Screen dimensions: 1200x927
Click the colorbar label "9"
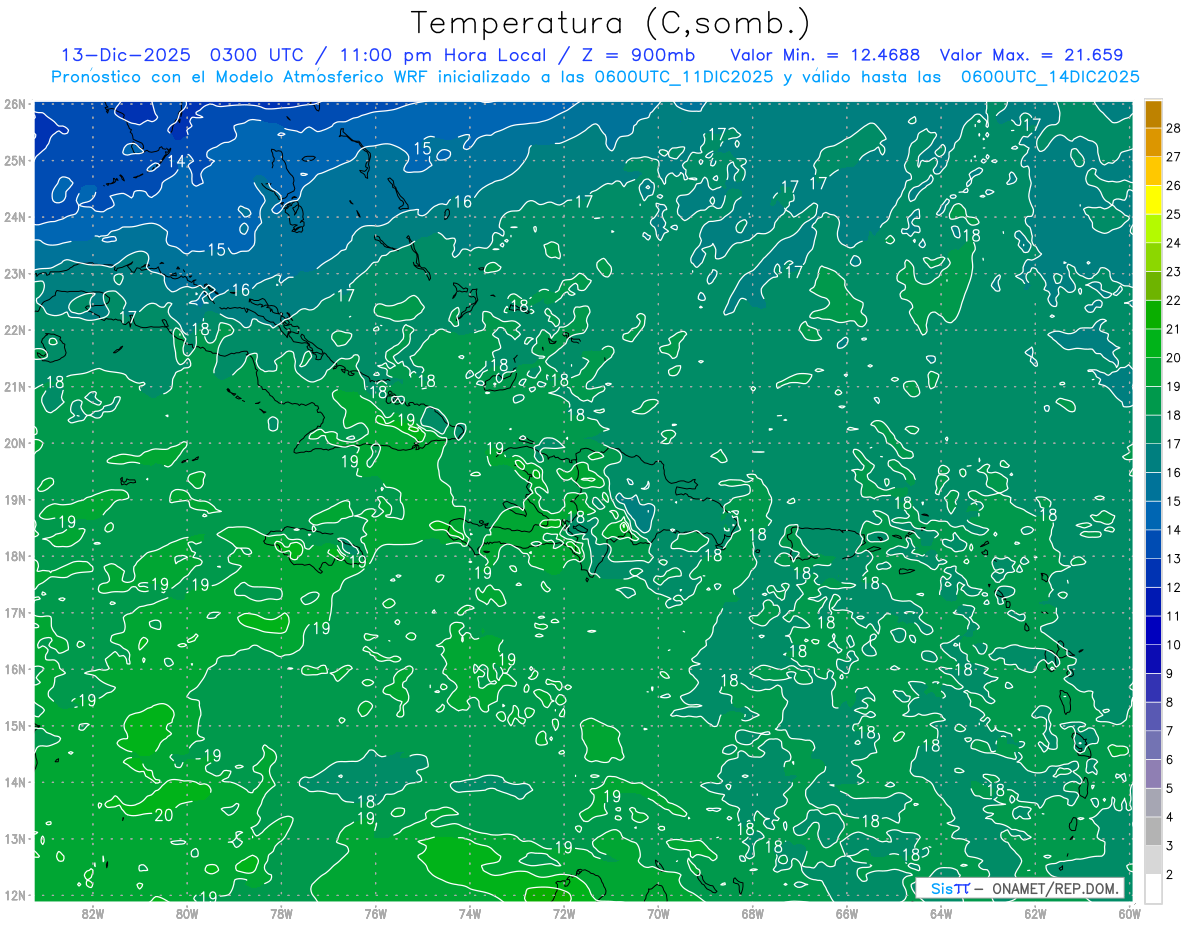click(x=1170, y=674)
